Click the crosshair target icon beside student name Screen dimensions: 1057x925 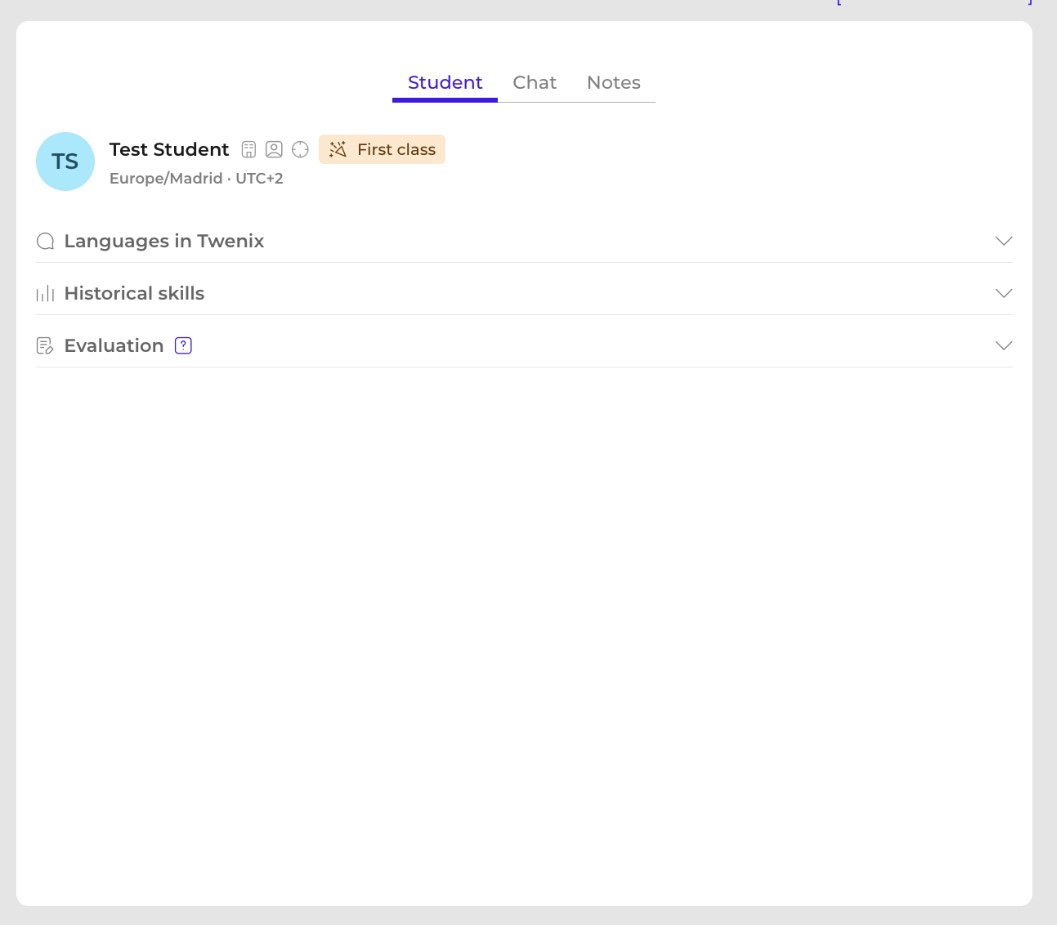pos(300,150)
